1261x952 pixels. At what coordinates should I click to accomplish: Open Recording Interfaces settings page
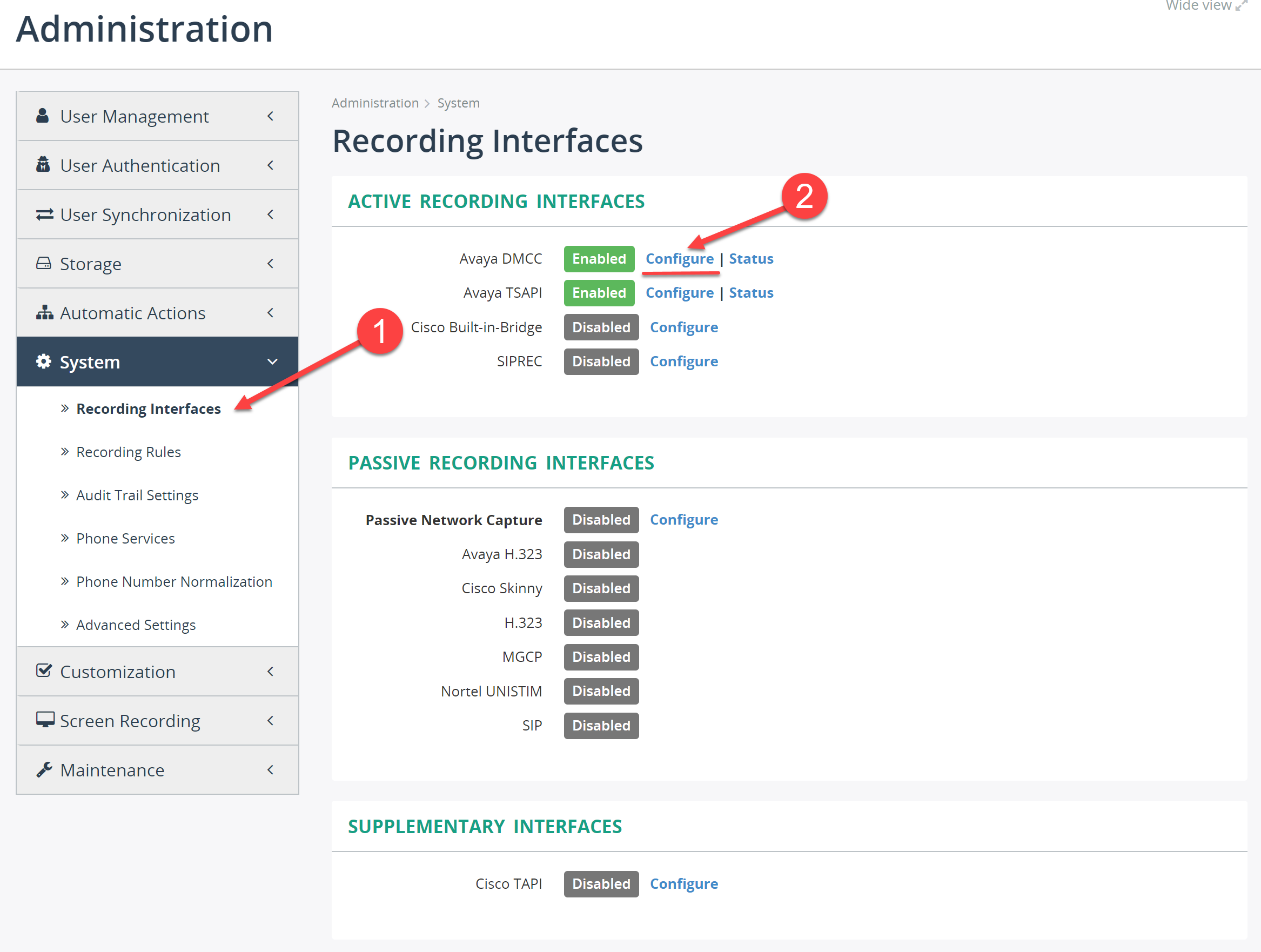coord(147,407)
